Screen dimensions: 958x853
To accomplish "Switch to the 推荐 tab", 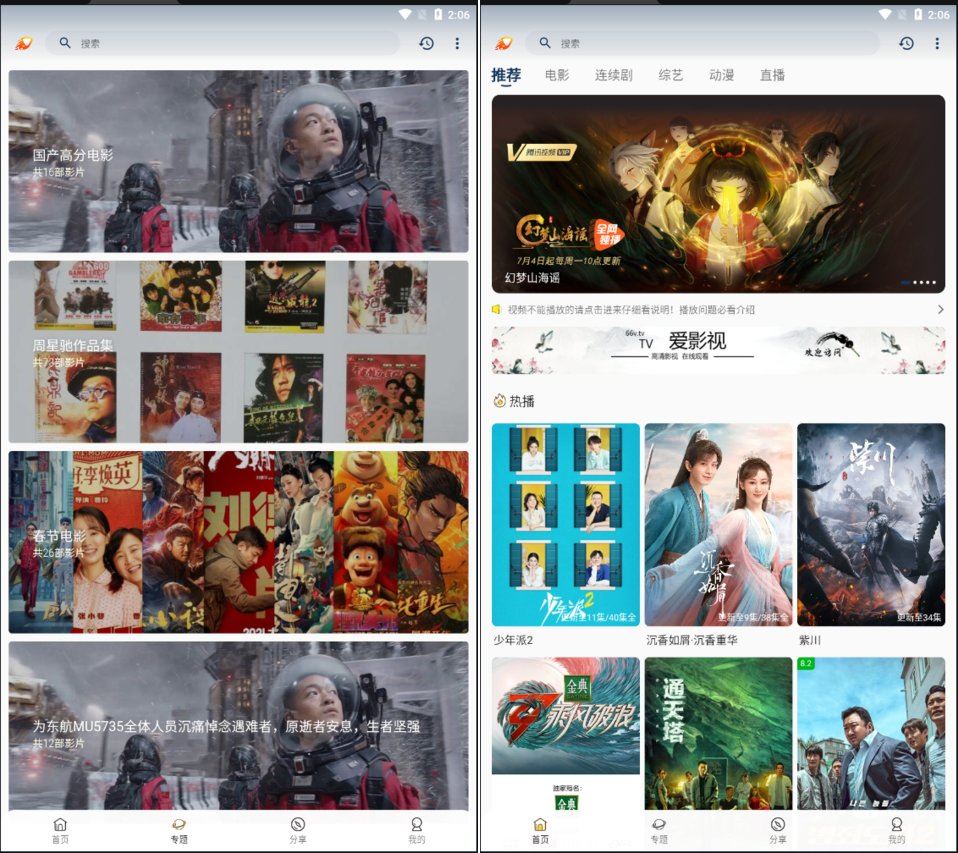I will 506,75.
